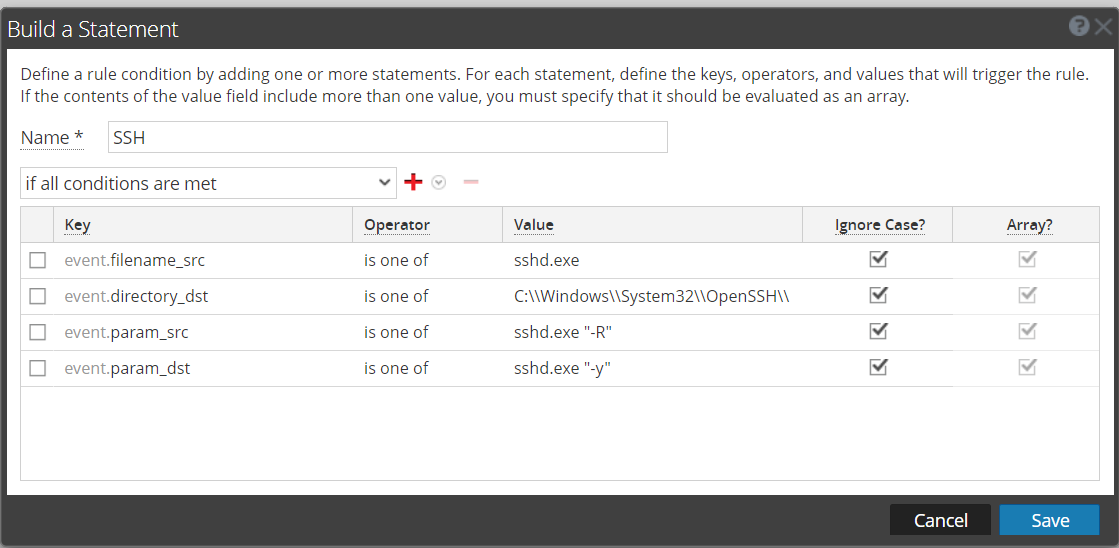This screenshot has height=548, width=1119.
Task: Tick the event.param_src row checkbox
Action: point(37,332)
